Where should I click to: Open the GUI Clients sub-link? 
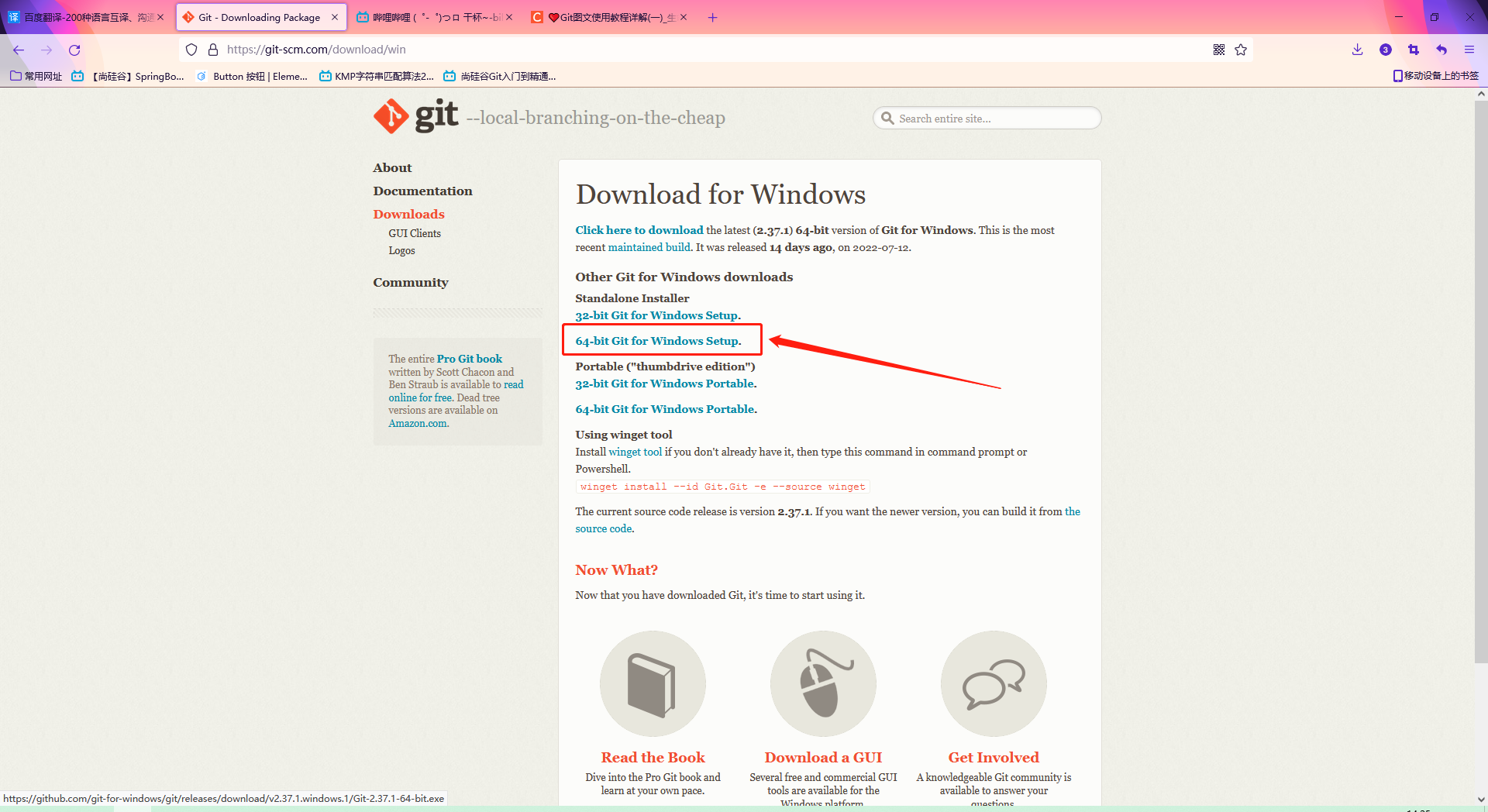click(x=415, y=233)
